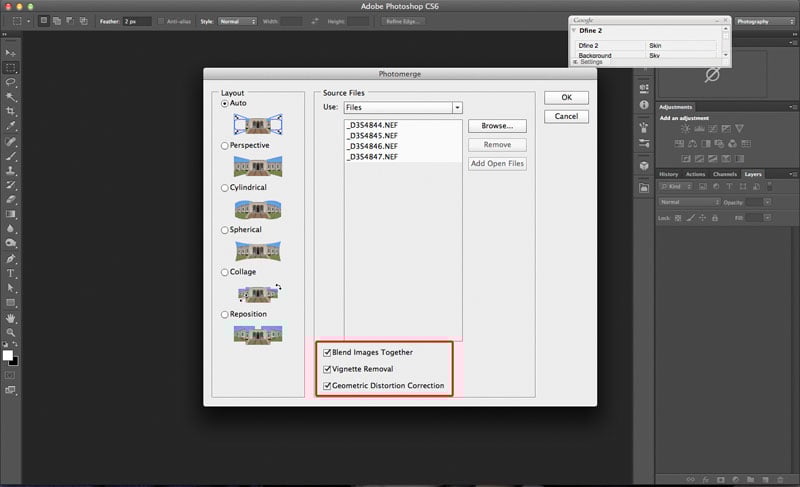Choose the Reposition layout option
Viewport: 800px width, 487px height.
click(224, 315)
